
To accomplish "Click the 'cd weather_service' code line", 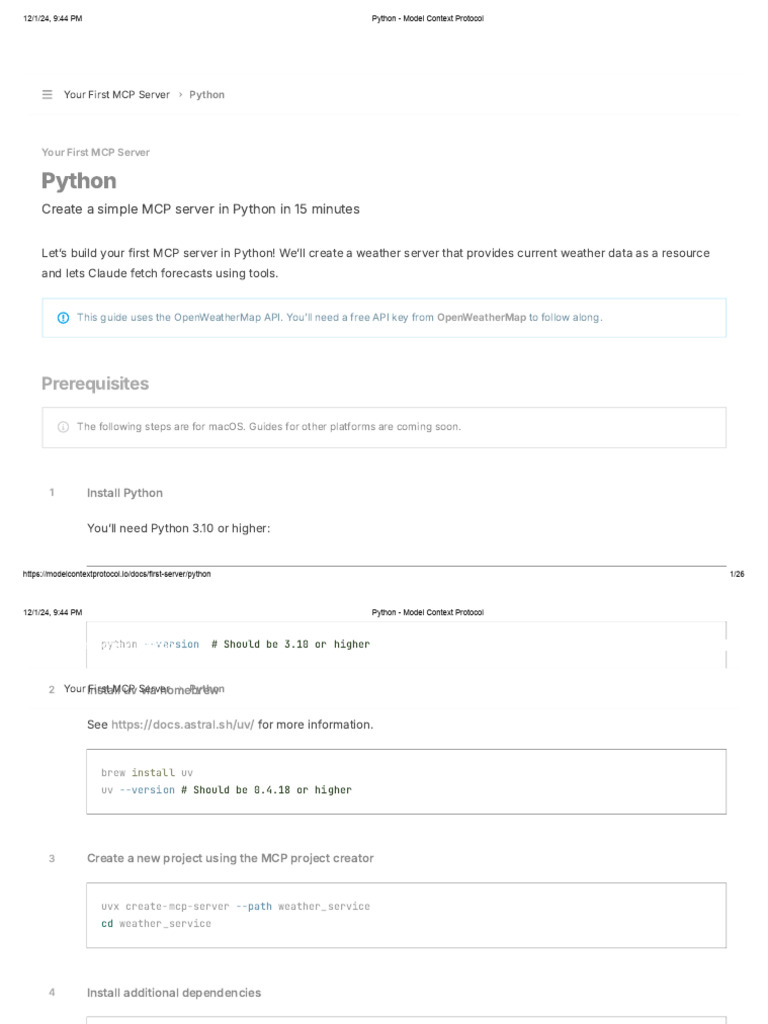I will [156, 923].
